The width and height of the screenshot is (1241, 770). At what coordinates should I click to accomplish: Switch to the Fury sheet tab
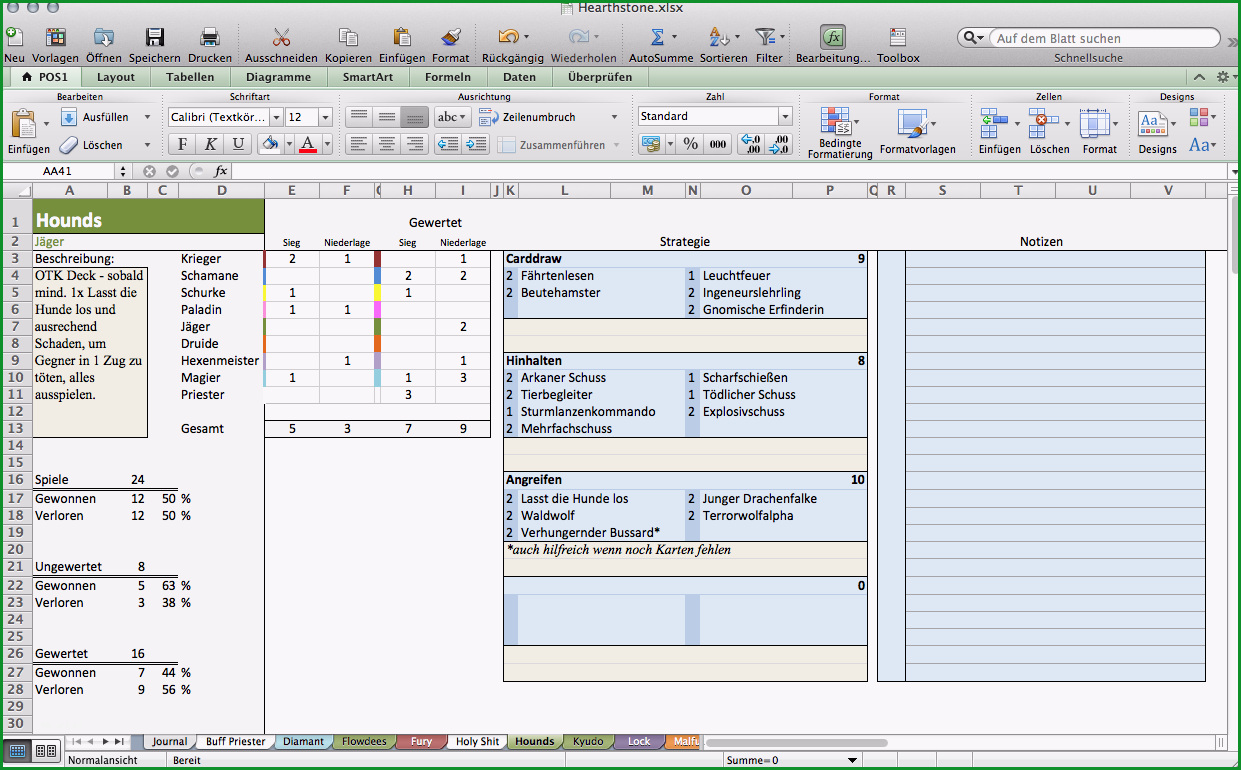click(x=421, y=741)
